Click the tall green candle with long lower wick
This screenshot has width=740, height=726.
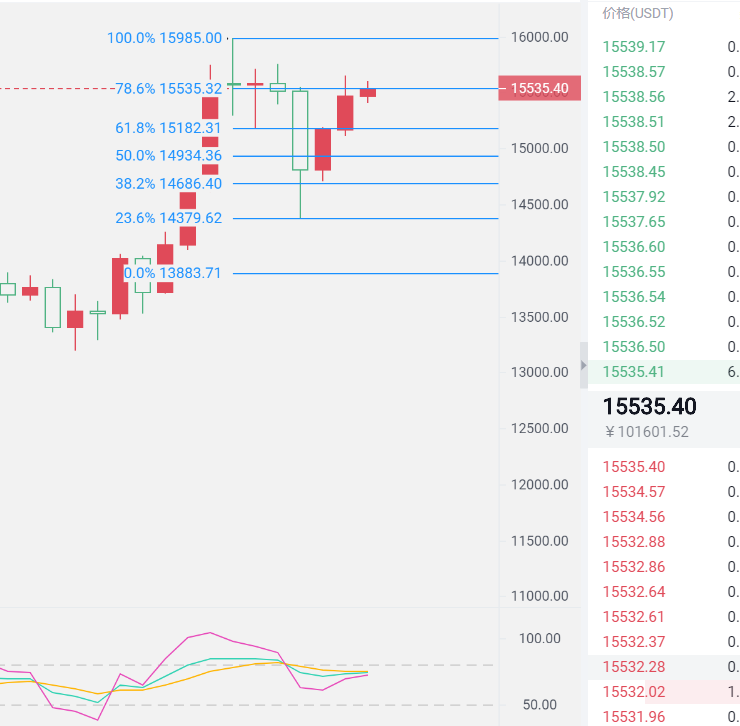(300, 130)
